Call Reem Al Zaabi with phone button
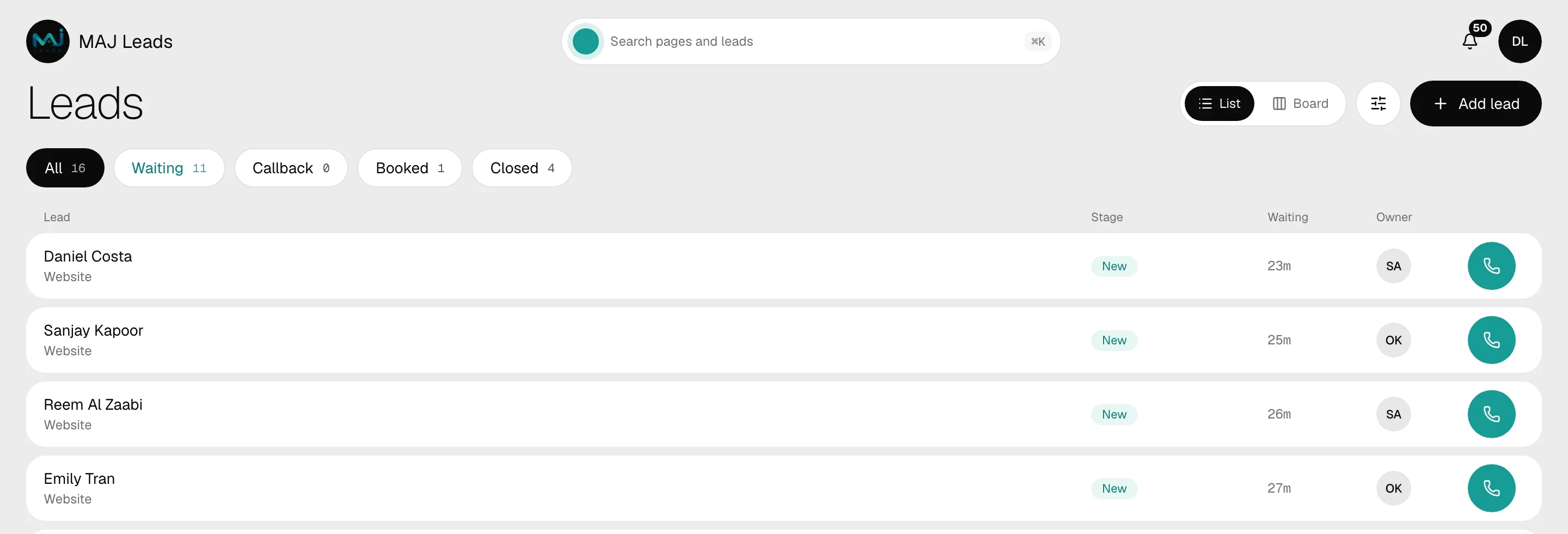The width and height of the screenshot is (1568, 534). pyautogui.click(x=1491, y=414)
